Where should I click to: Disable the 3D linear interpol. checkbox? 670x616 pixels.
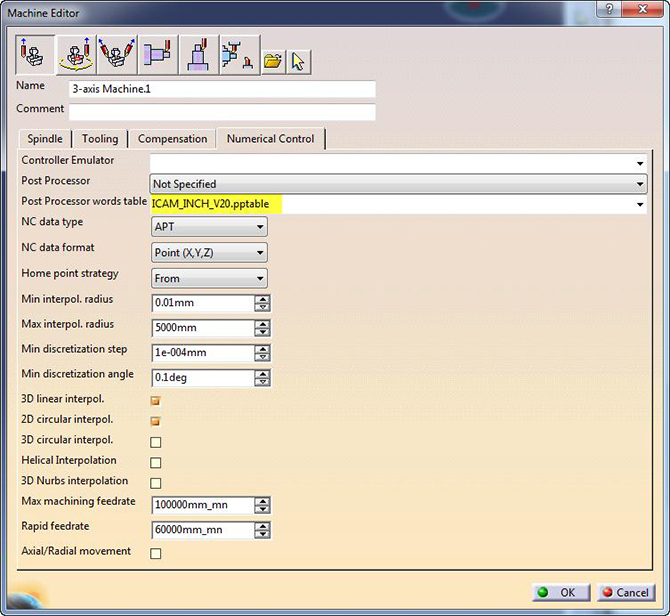click(x=155, y=400)
